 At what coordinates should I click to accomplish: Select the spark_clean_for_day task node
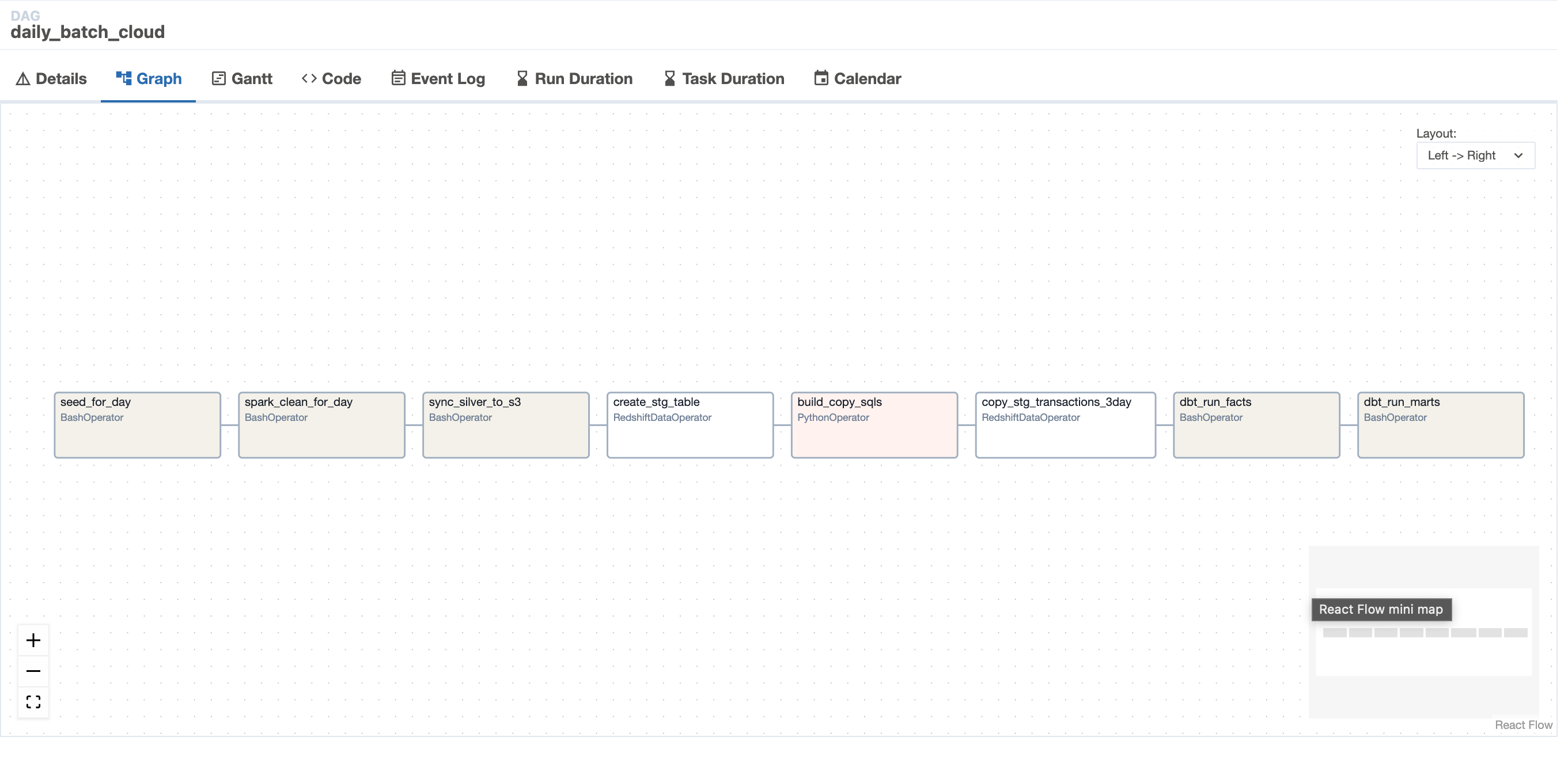321,425
